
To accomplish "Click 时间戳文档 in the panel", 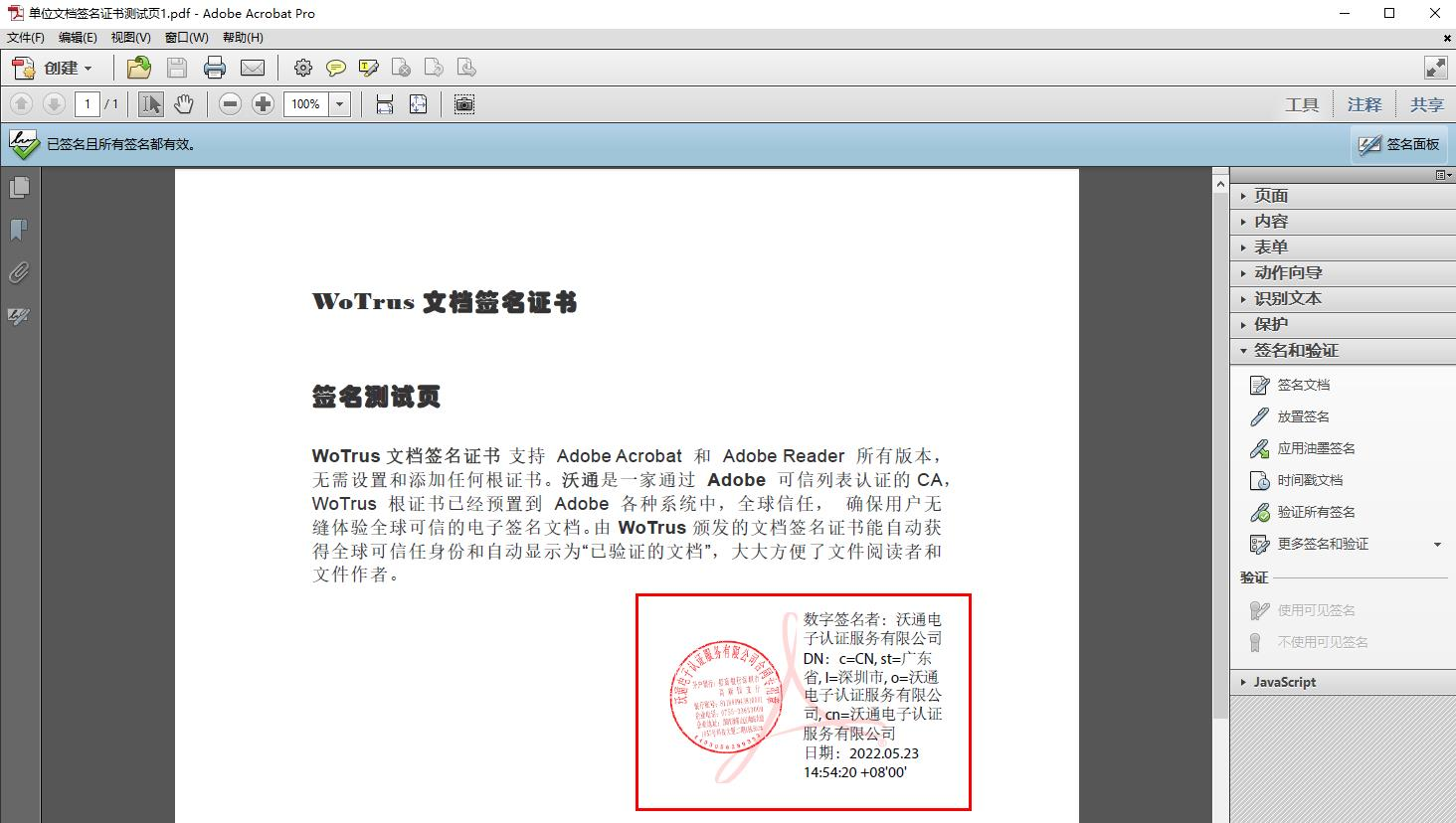I will pos(1310,480).
